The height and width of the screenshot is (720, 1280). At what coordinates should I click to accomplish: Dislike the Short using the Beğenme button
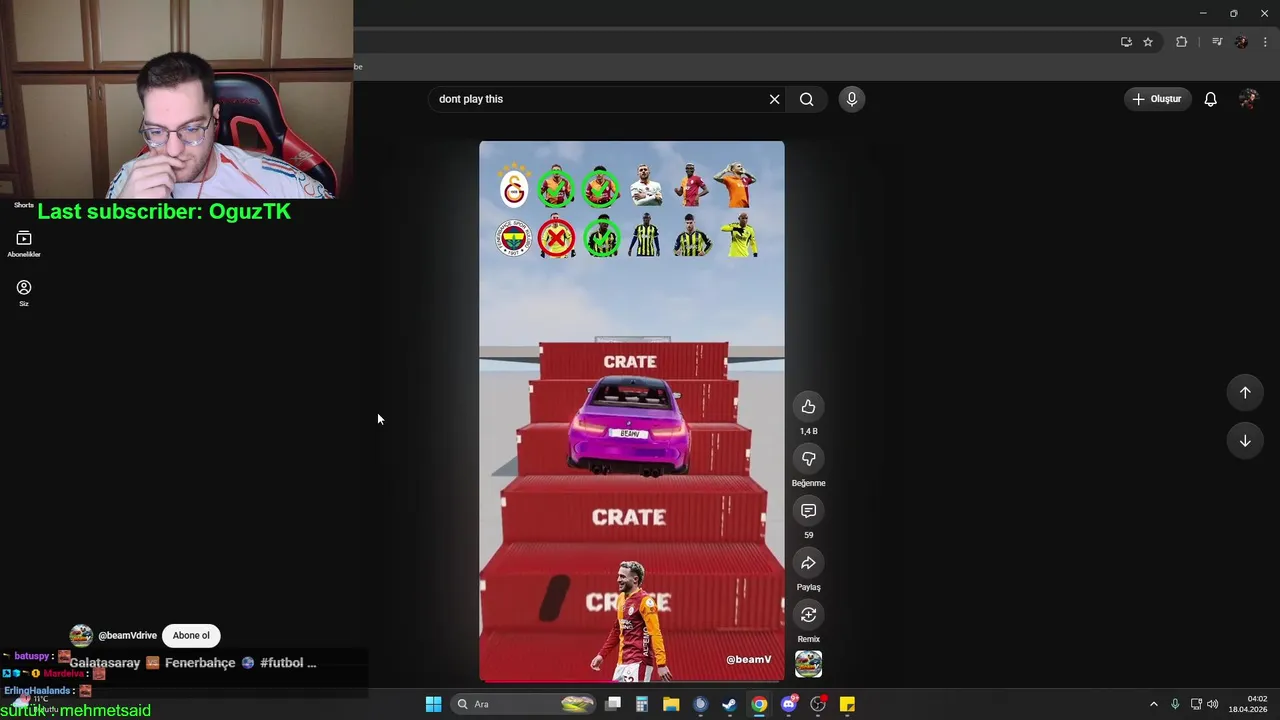pos(808,458)
